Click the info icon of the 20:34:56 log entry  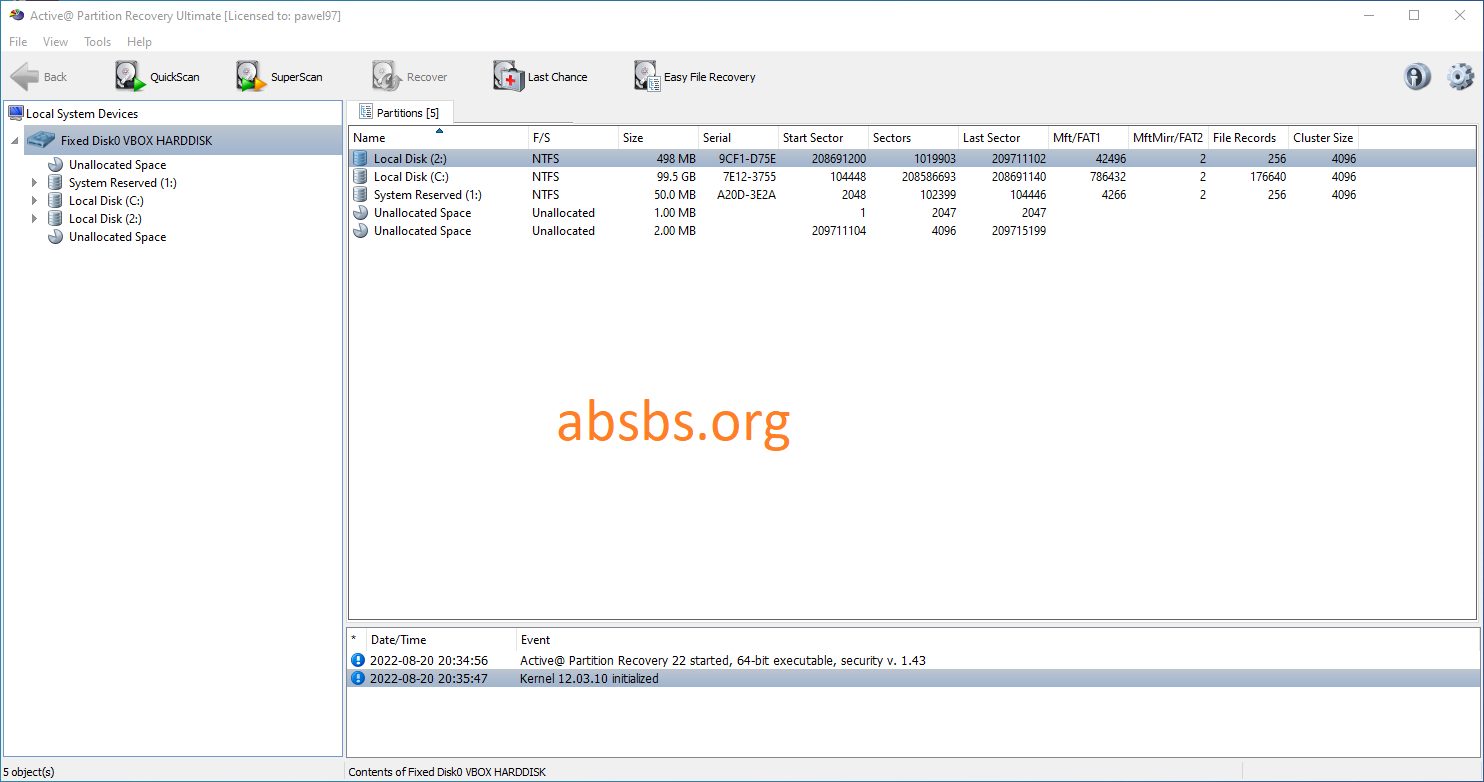[358, 661]
